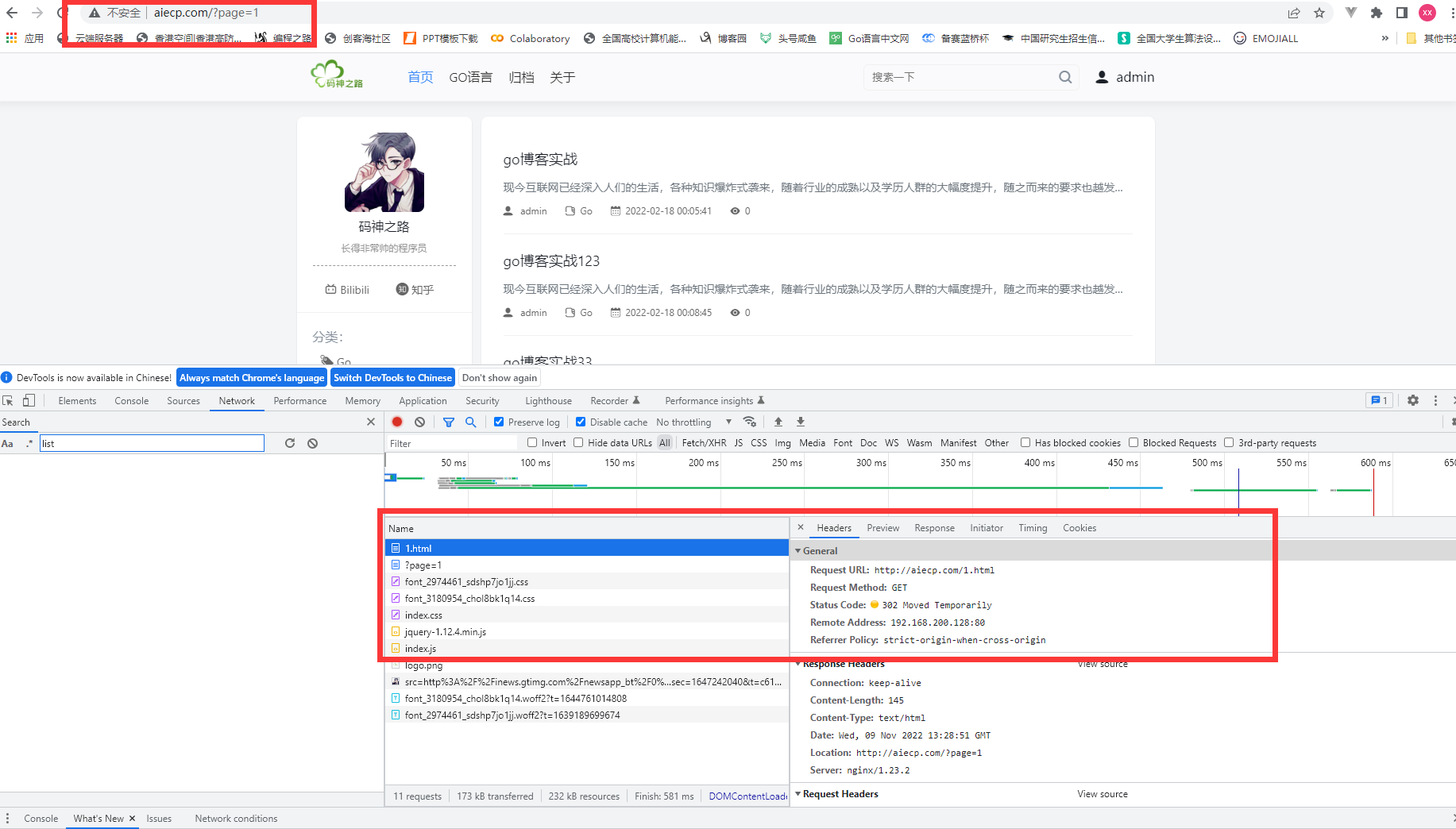
Task: Show more bookmarks with chevron
Action: tap(1385, 38)
